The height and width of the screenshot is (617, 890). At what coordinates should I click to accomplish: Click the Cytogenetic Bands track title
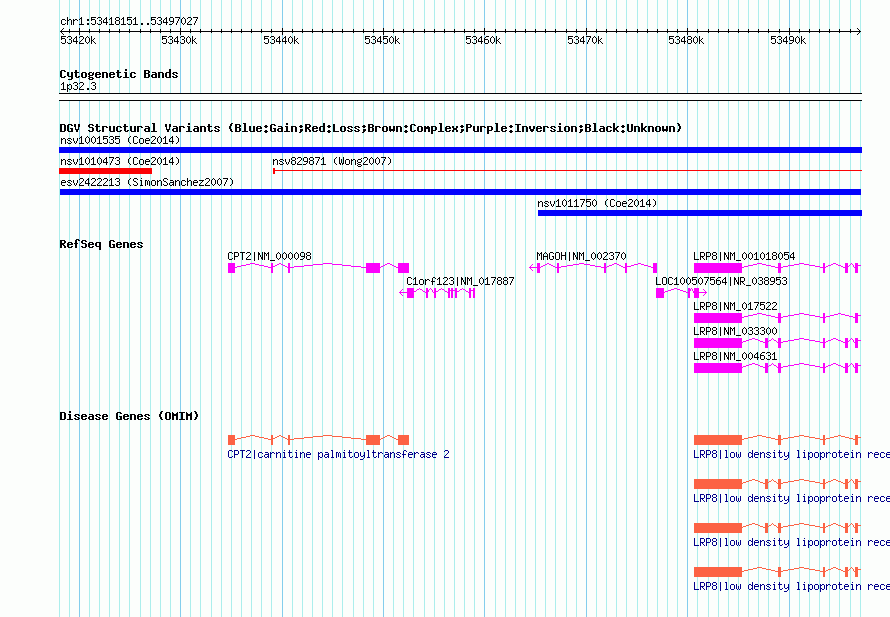click(119, 74)
